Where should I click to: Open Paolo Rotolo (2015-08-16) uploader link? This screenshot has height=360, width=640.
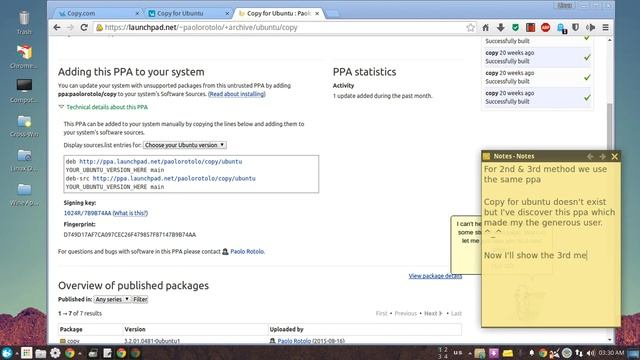point(311,341)
